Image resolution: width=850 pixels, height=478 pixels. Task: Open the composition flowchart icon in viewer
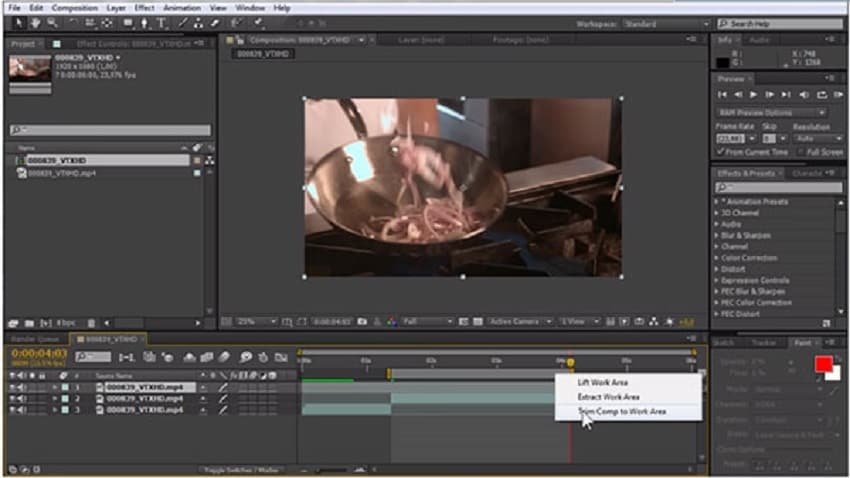point(654,322)
